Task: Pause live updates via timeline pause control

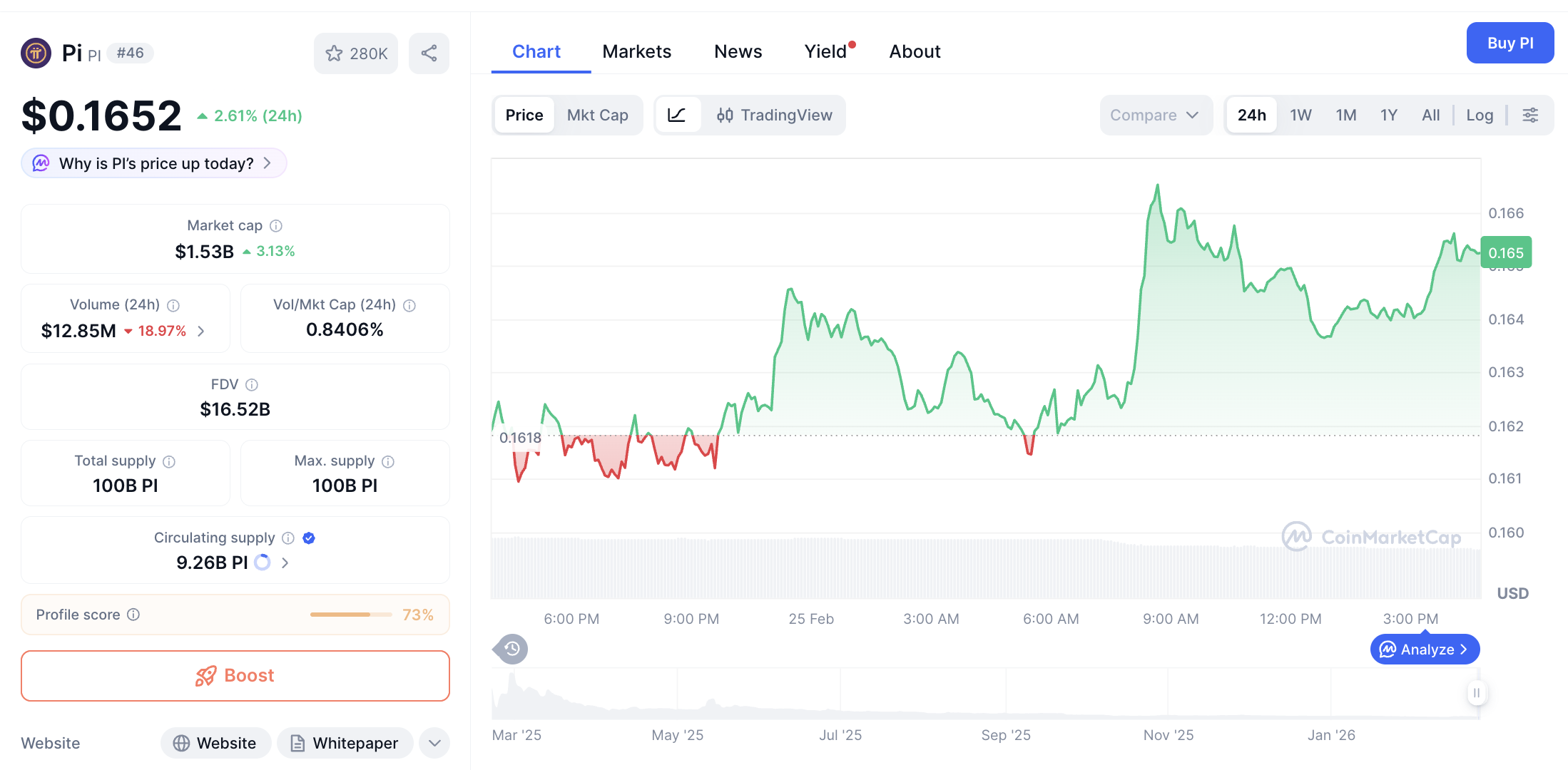Action: (1477, 692)
